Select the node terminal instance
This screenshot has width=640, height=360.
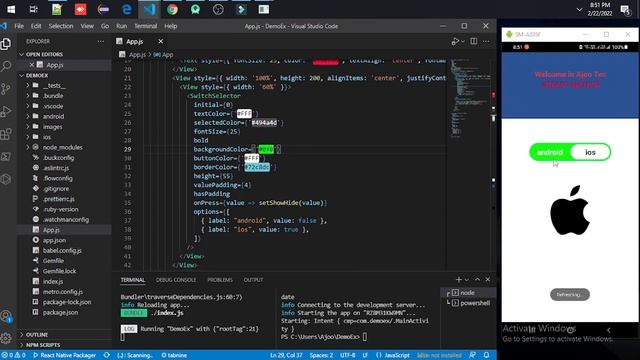coord(468,293)
